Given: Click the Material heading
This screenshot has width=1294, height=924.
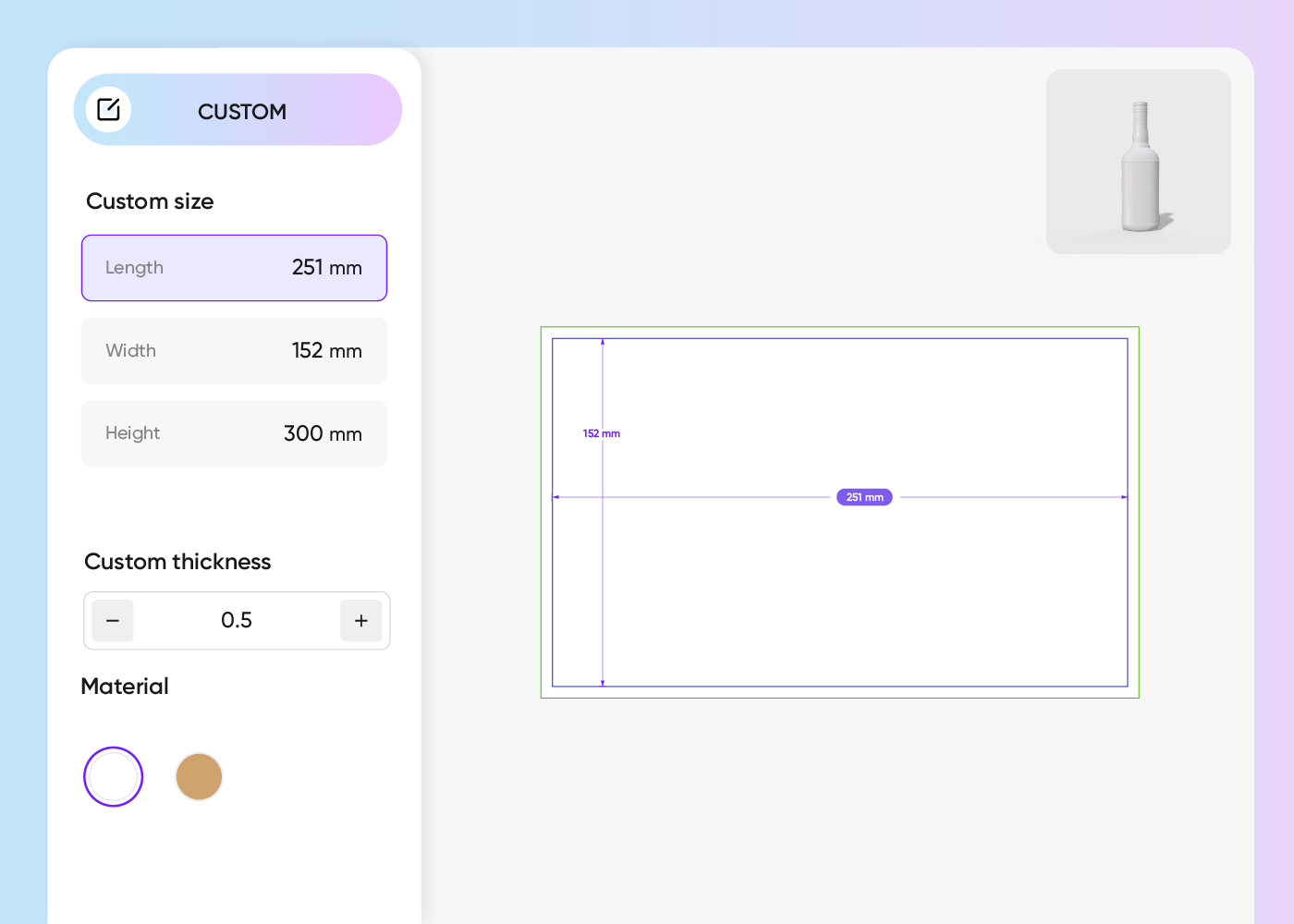Looking at the screenshot, I should (x=125, y=687).
